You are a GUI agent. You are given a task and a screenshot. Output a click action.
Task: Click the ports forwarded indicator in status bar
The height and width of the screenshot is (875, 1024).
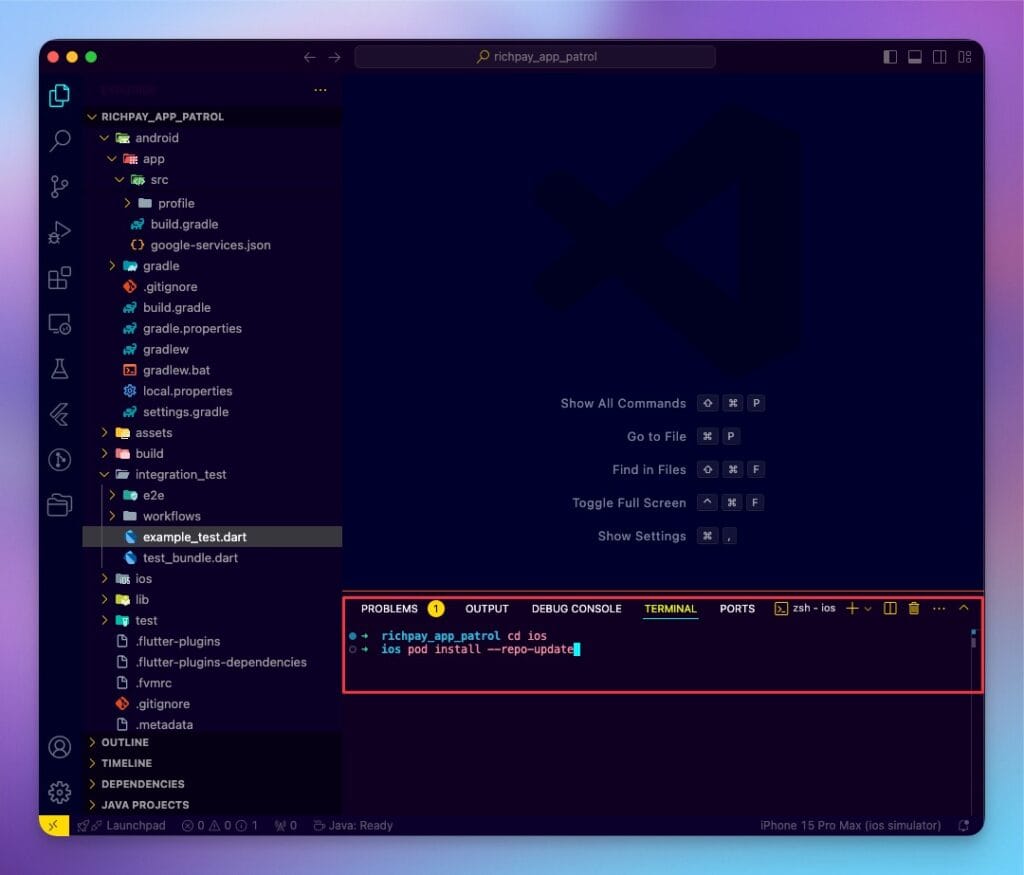[x=285, y=825]
